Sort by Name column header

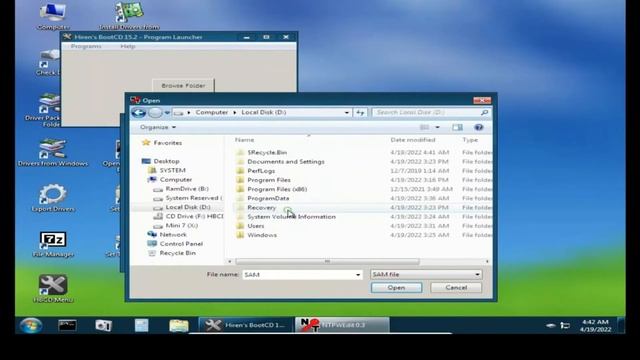pyautogui.click(x=244, y=140)
